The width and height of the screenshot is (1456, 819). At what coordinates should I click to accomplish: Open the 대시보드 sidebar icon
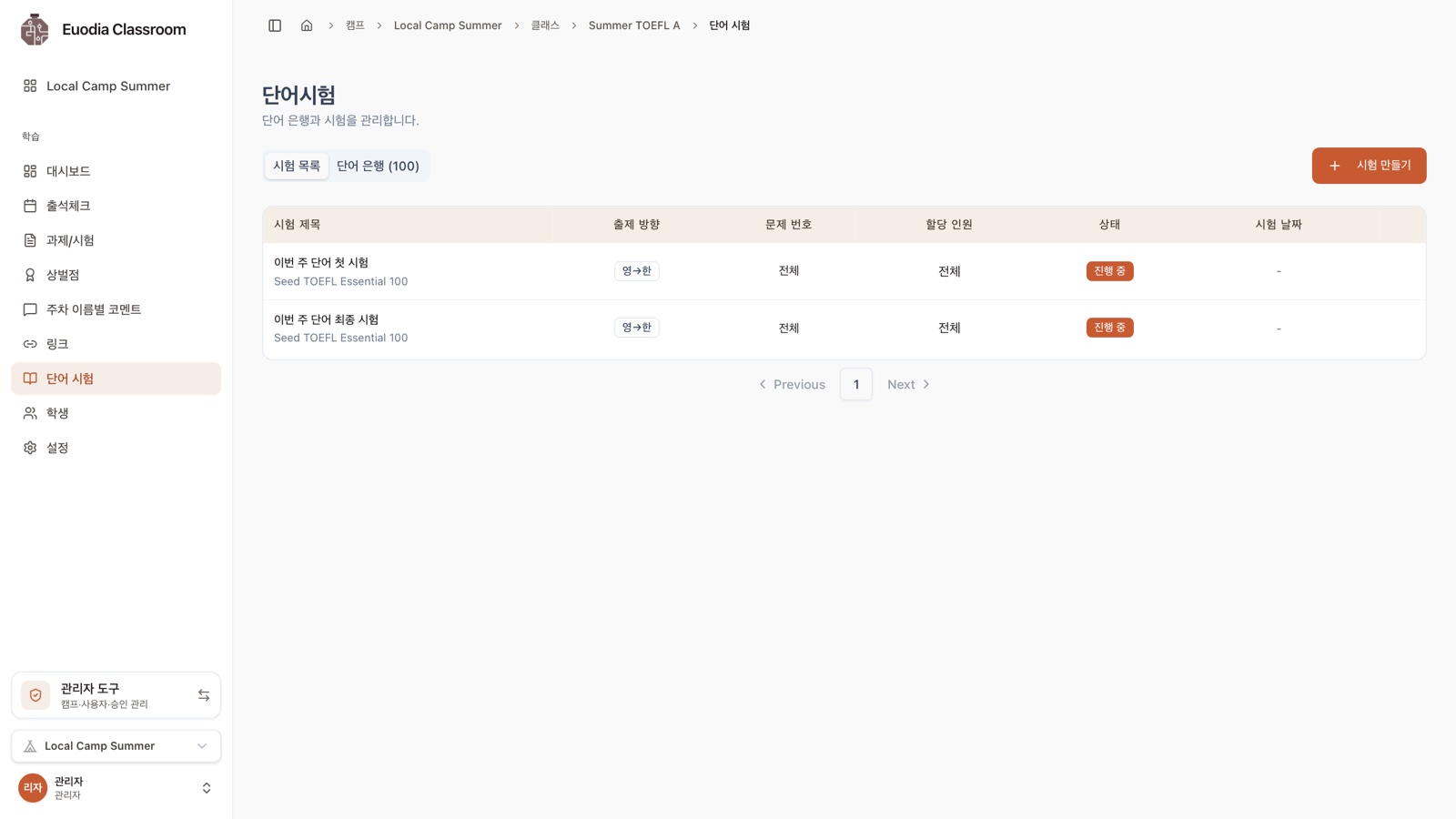point(30,171)
